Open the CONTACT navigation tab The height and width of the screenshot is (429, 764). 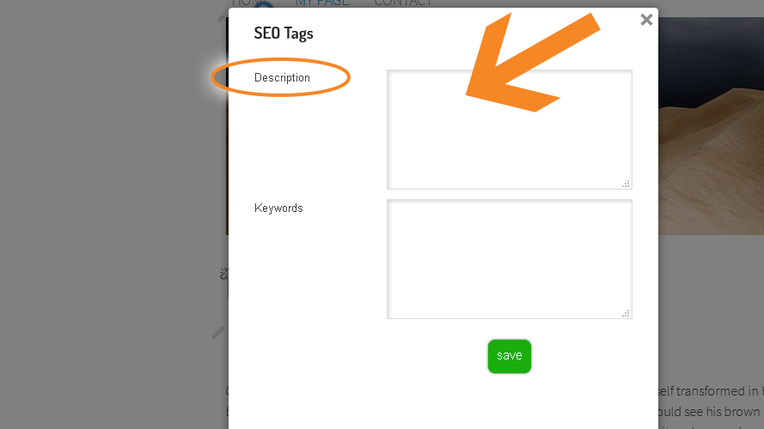[403, 3]
